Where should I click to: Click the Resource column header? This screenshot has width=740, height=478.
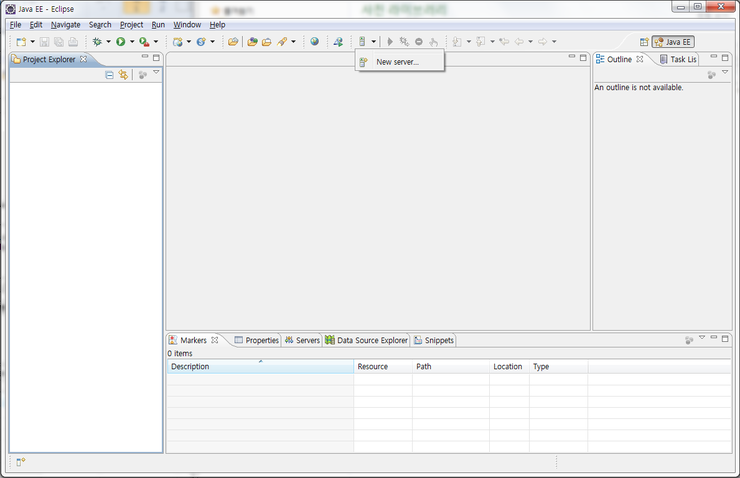[x=383, y=367]
